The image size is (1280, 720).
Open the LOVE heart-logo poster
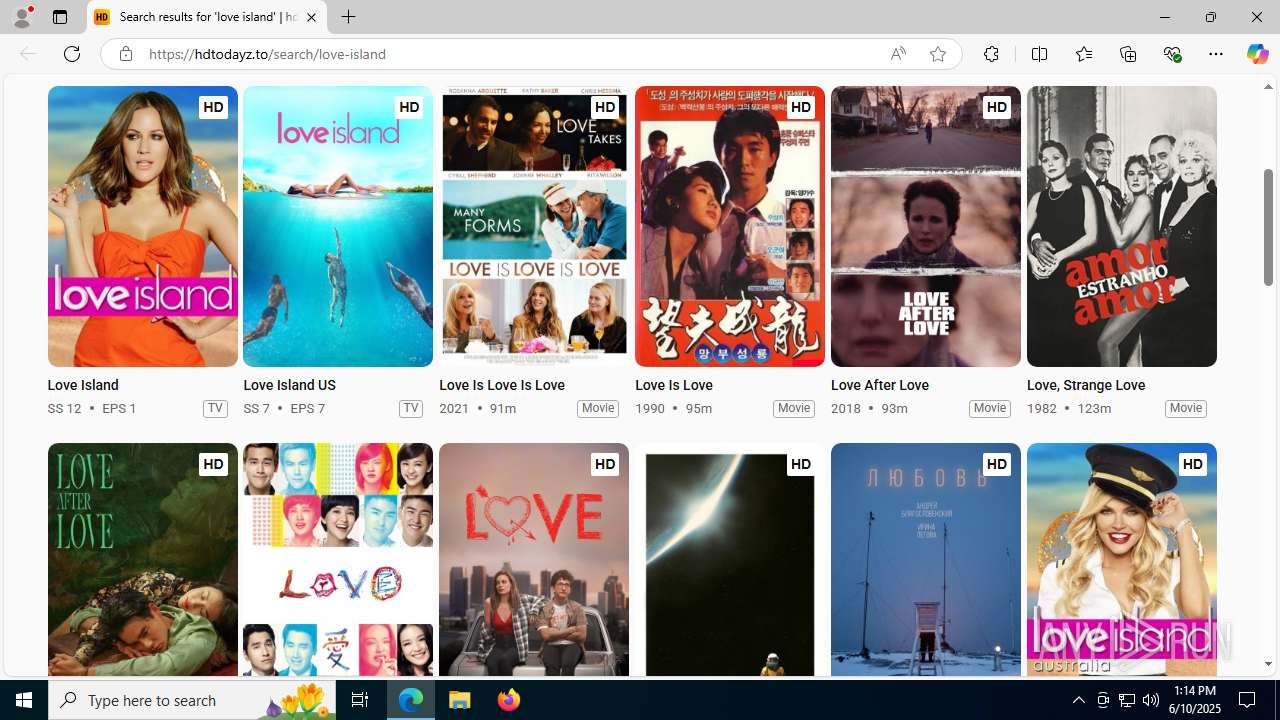pos(534,560)
